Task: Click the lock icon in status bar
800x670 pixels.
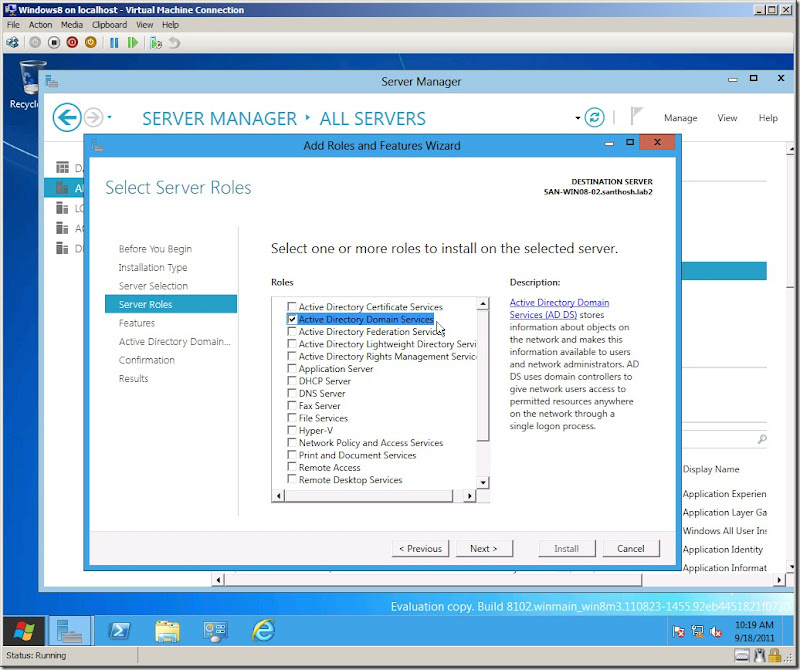Action: tap(774, 655)
